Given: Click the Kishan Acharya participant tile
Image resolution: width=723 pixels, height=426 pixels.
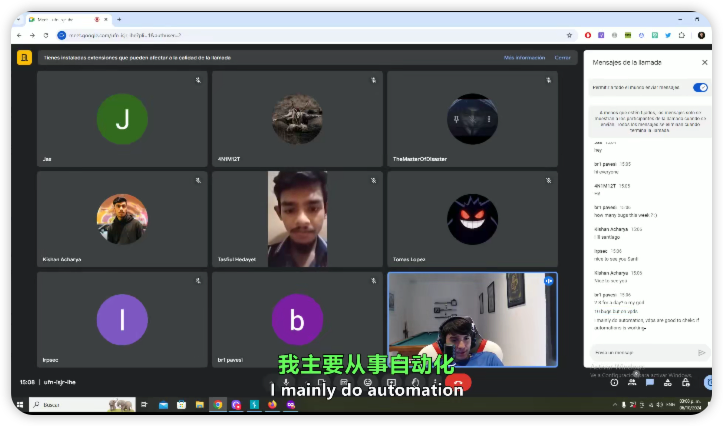Looking at the screenshot, I should point(122,218).
